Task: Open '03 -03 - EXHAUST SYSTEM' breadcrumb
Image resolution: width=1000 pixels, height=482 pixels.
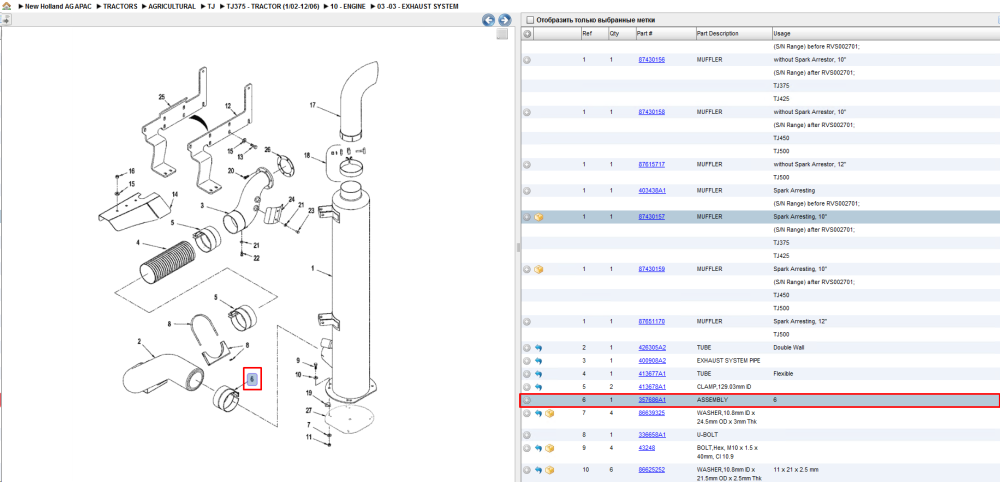Action: (x=418, y=6)
